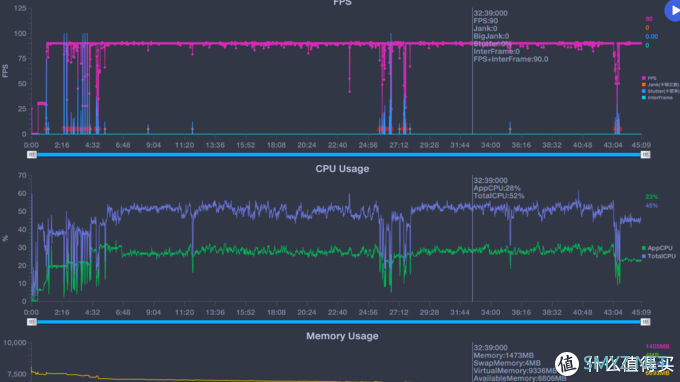Click the Jank:0 tooltip line

[x=485, y=29]
